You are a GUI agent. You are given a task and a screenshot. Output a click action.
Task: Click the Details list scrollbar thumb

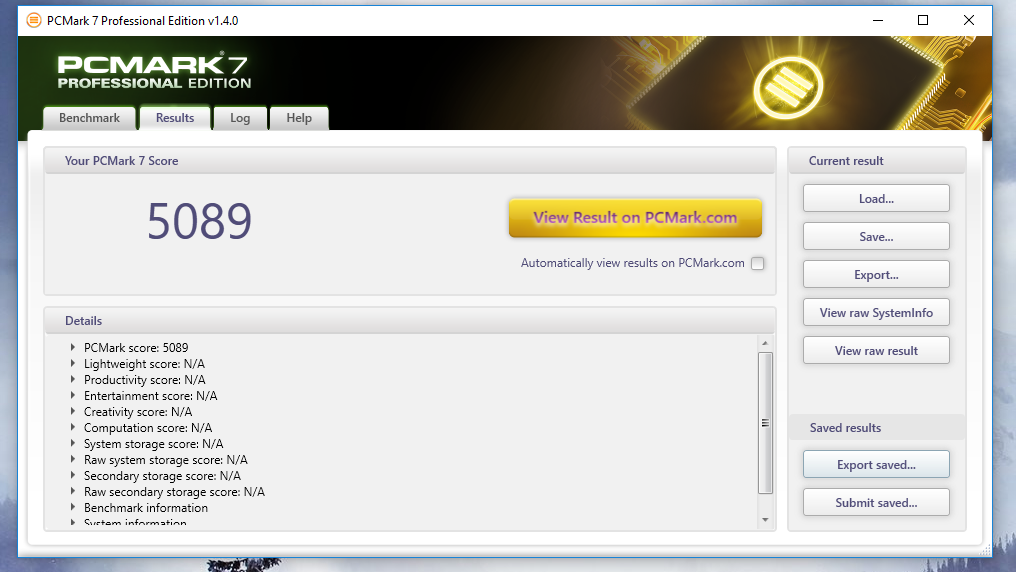pyautogui.click(x=765, y=423)
